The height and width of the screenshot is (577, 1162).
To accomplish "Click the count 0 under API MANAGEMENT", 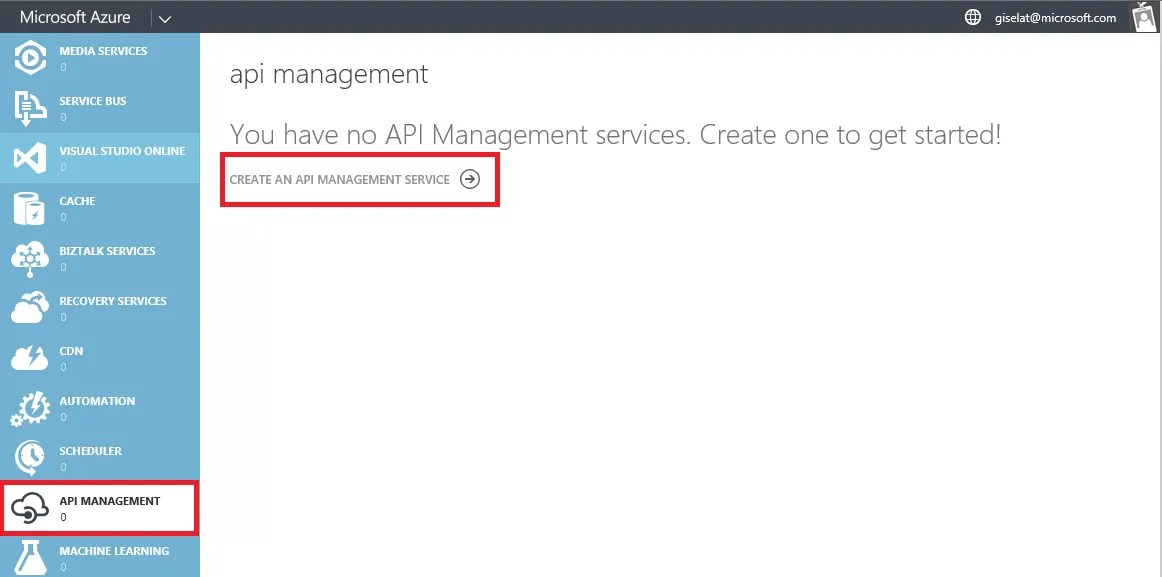I will (x=63, y=517).
